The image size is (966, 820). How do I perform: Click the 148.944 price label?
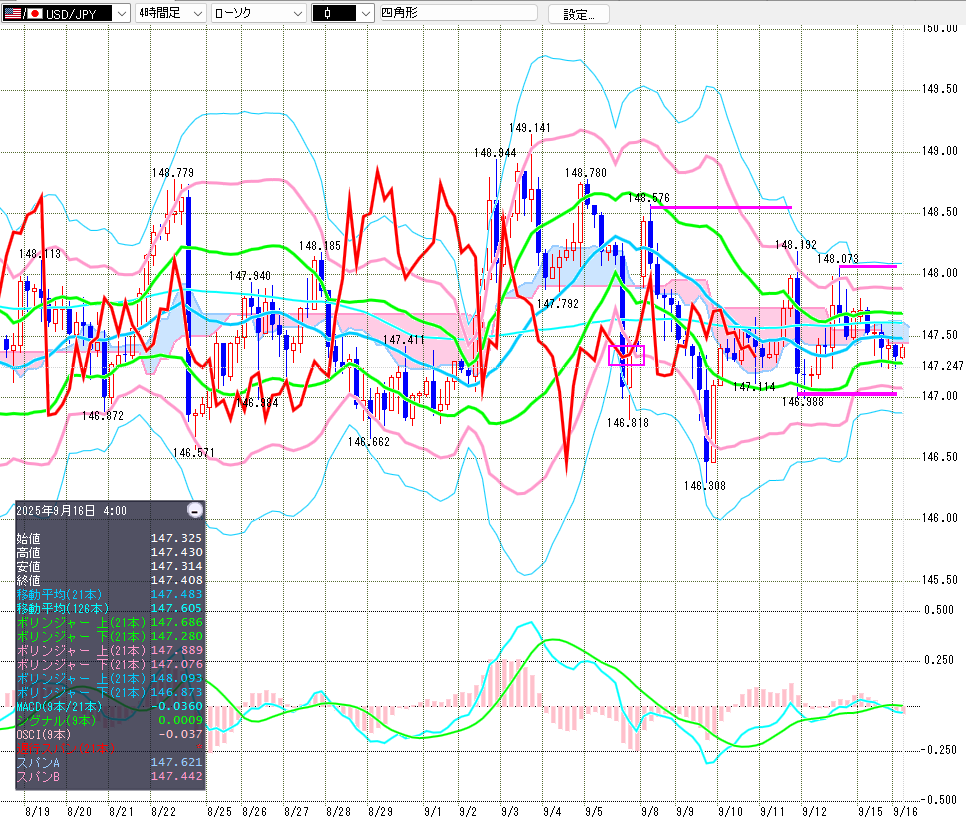[x=495, y=153]
